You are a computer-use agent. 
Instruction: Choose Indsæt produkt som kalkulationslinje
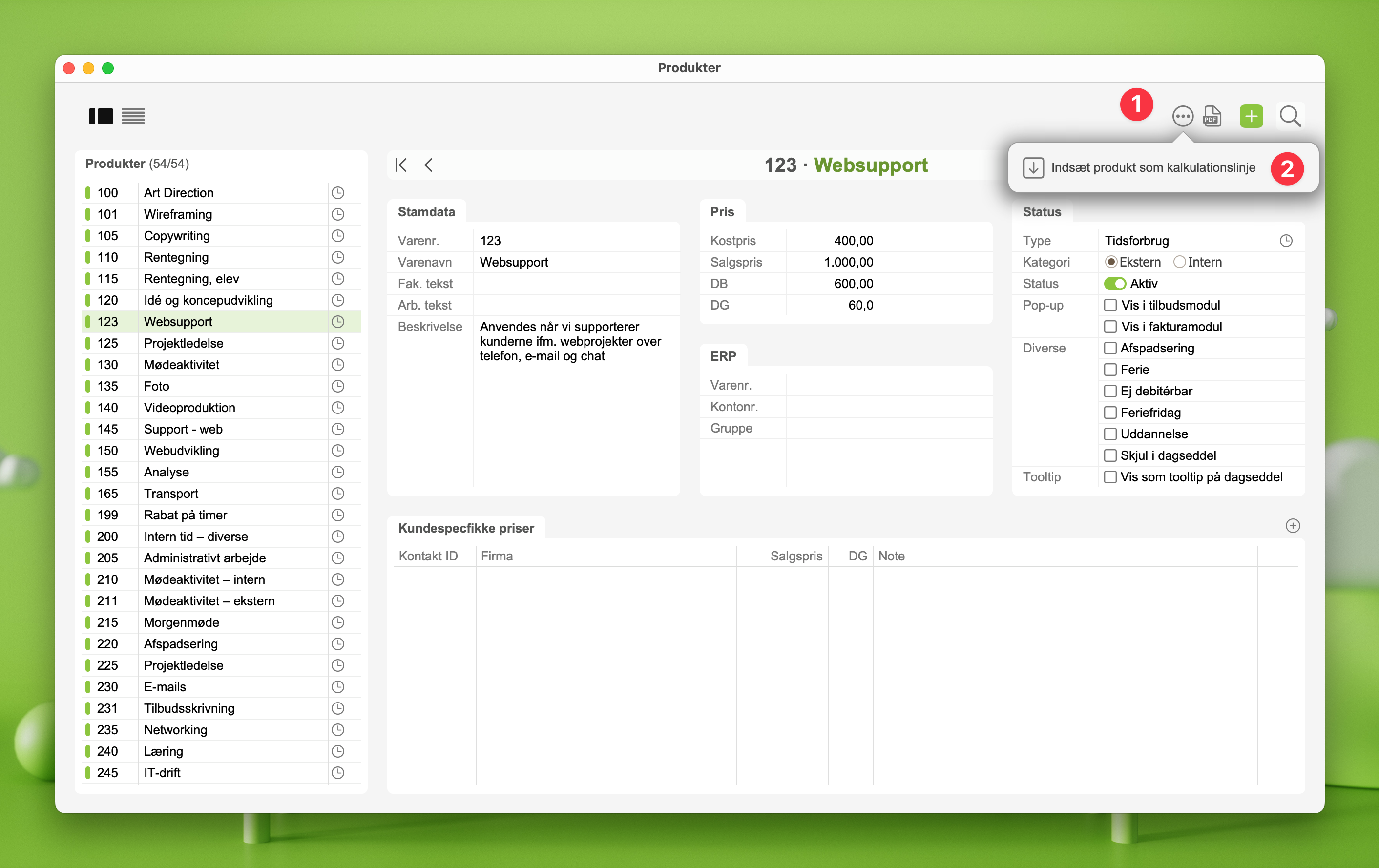point(1152,168)
